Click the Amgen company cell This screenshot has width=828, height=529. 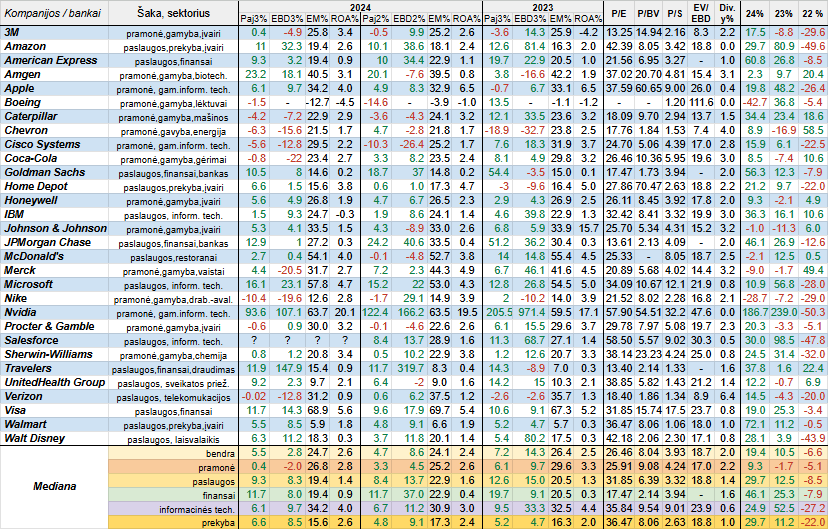tap(54, 74)
